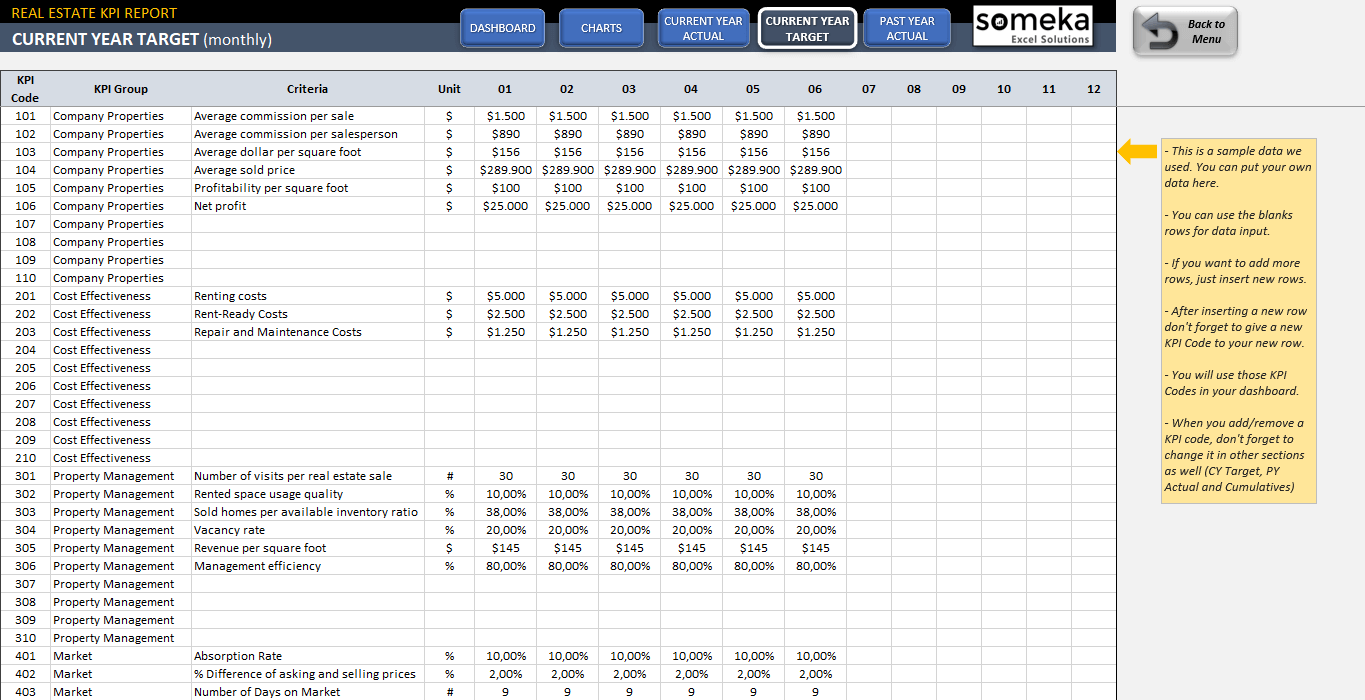
Task: Click the Criteria column header
Action: pos(307,88)
